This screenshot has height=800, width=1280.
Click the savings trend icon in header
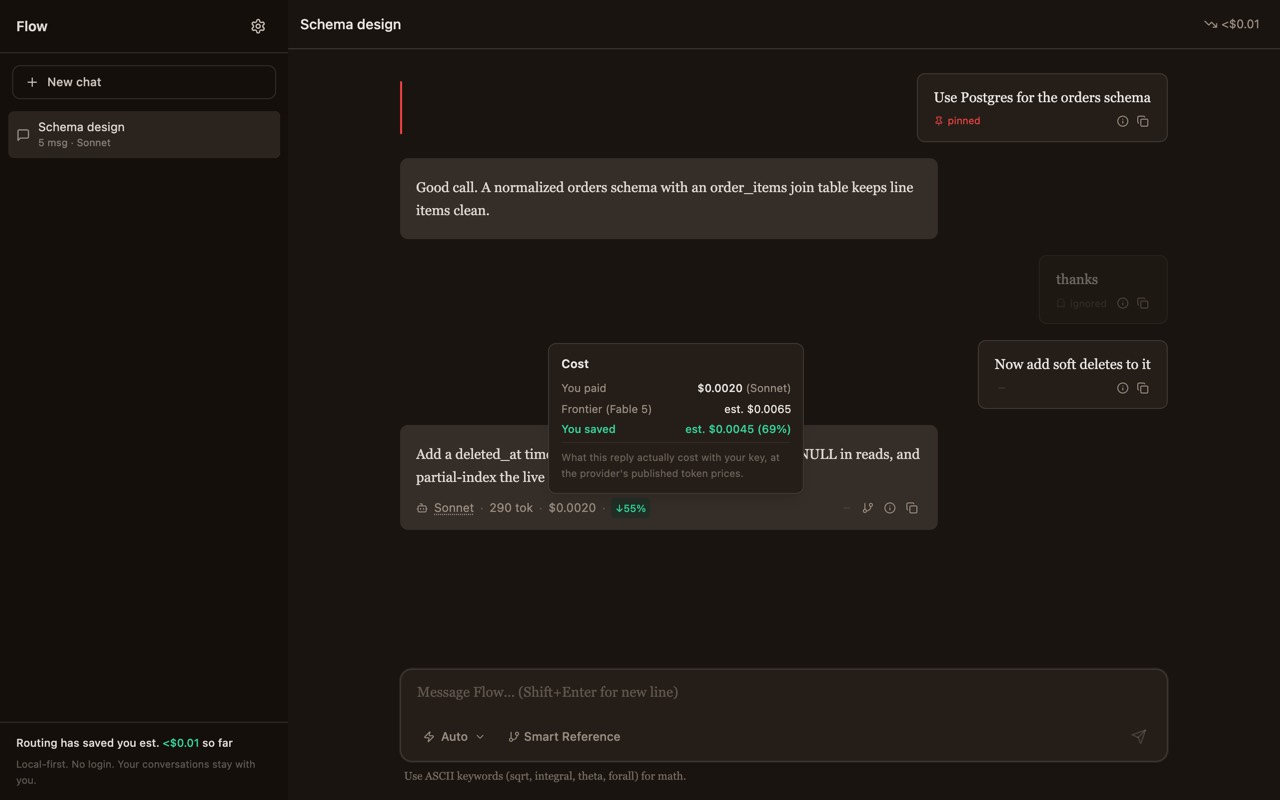(x=1210, y=24)
